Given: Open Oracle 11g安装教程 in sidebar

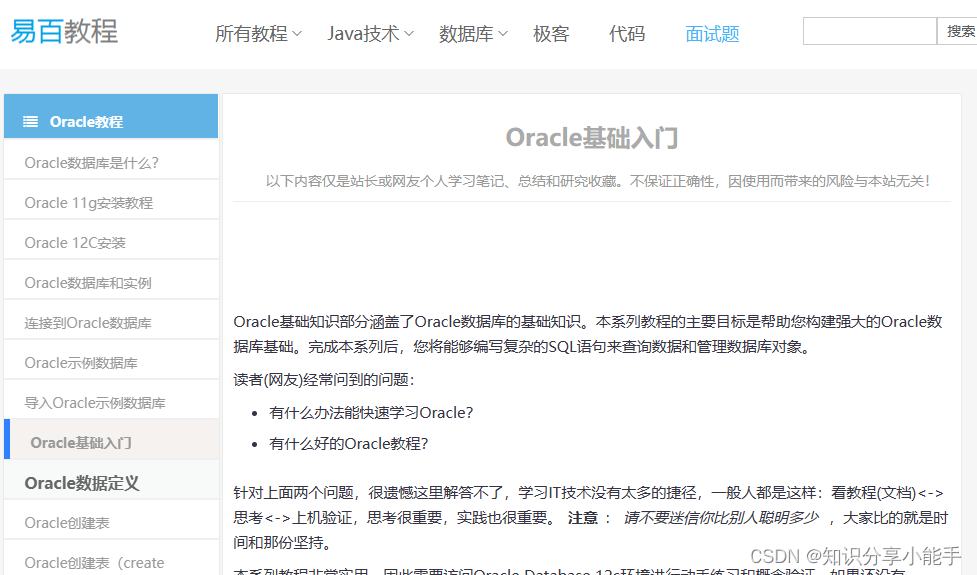Looking at the screenshot, I should [x=88, y=203].
